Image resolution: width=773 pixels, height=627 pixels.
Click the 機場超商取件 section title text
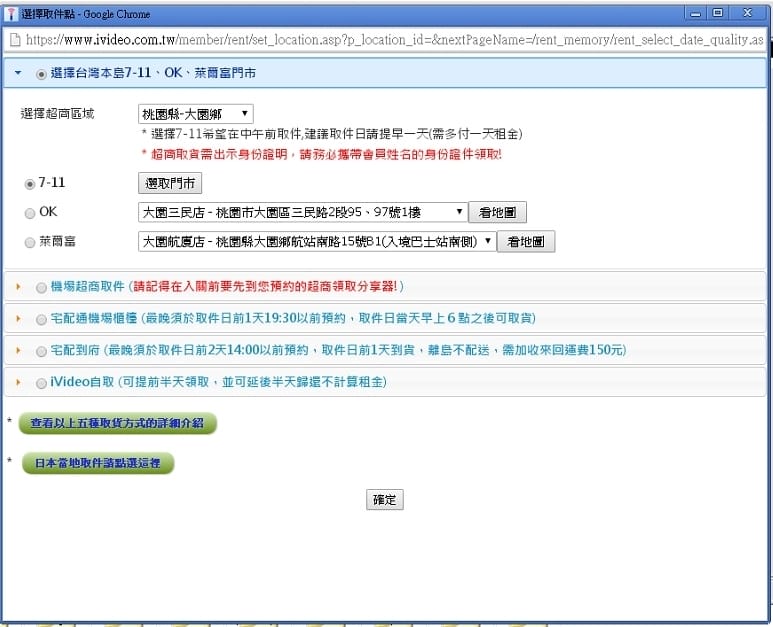pos(227,286)
